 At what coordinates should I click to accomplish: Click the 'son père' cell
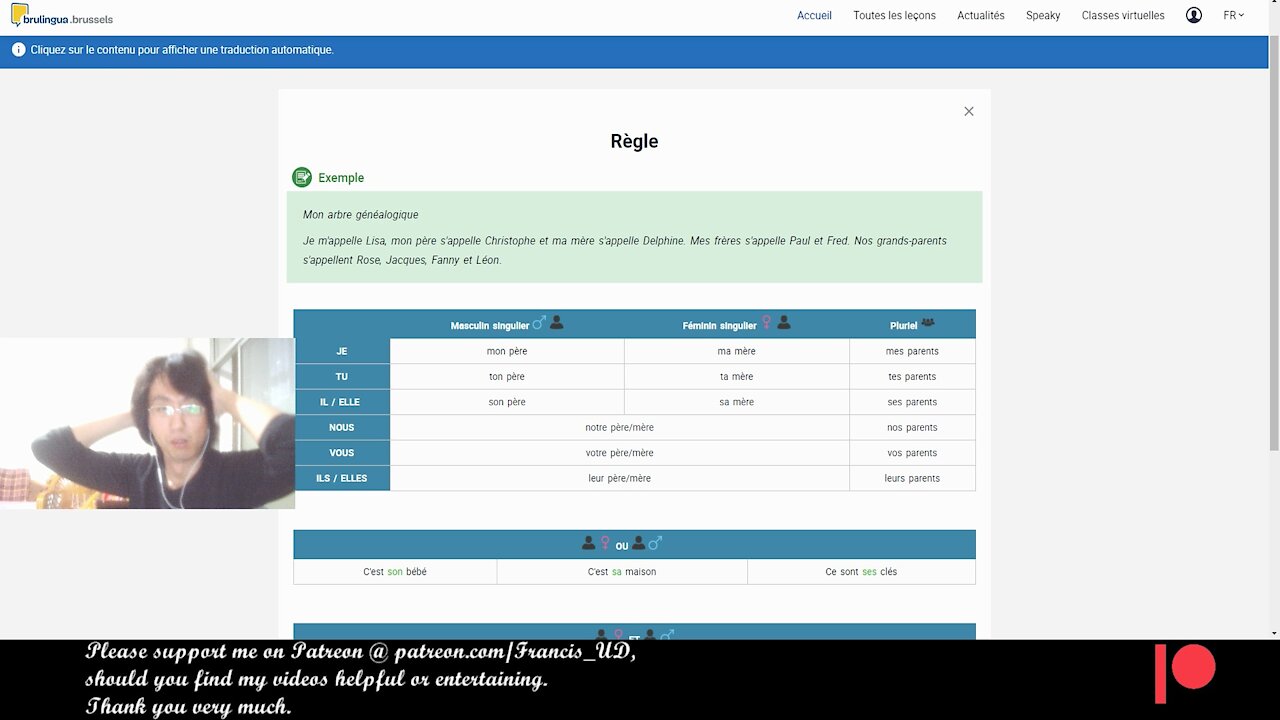point(507,402)
